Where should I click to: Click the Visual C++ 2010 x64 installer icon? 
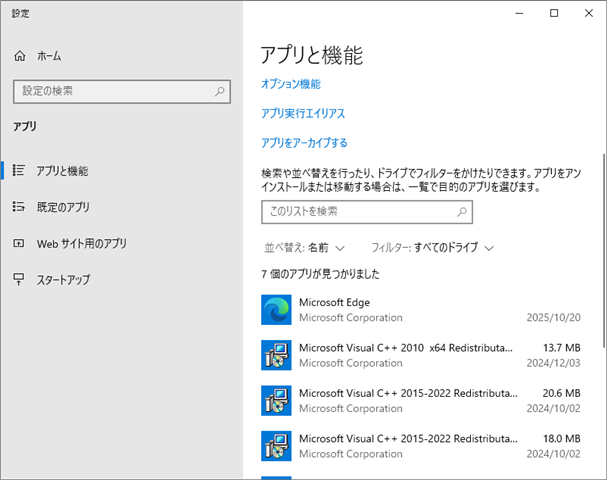point(276,355)
